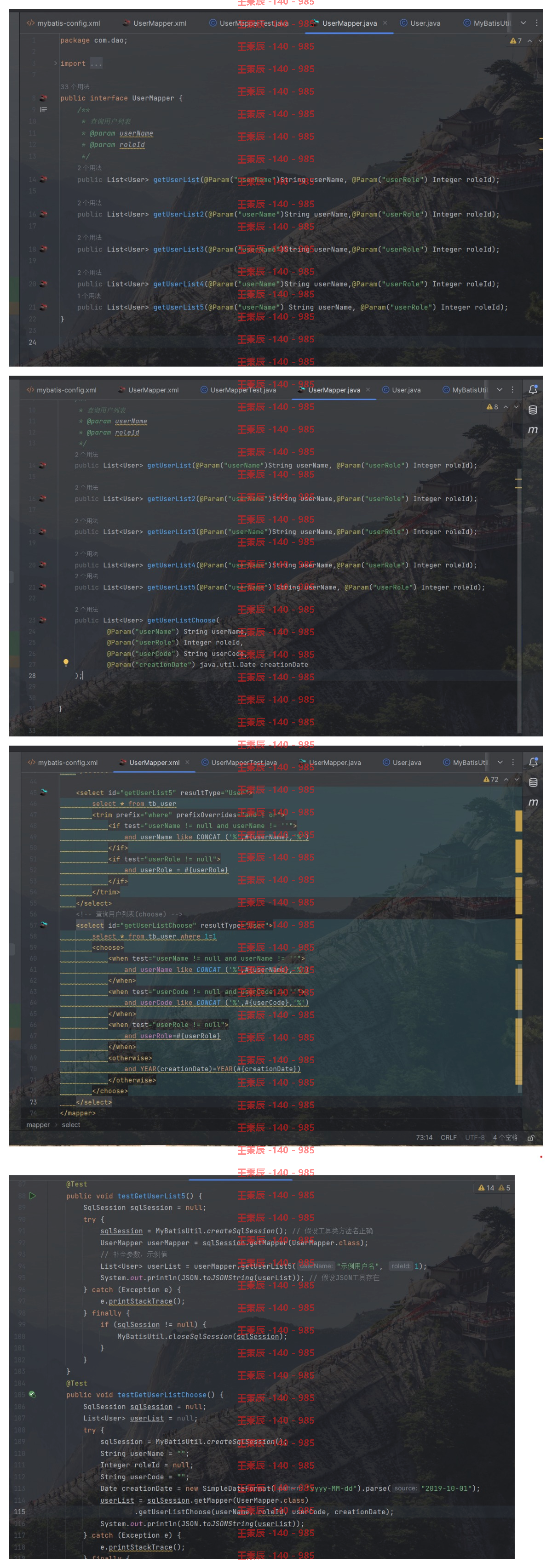Open tab options kebab menu in first screenshot
This screenshot has height=1568, width=552.
[x=536, y=23]
